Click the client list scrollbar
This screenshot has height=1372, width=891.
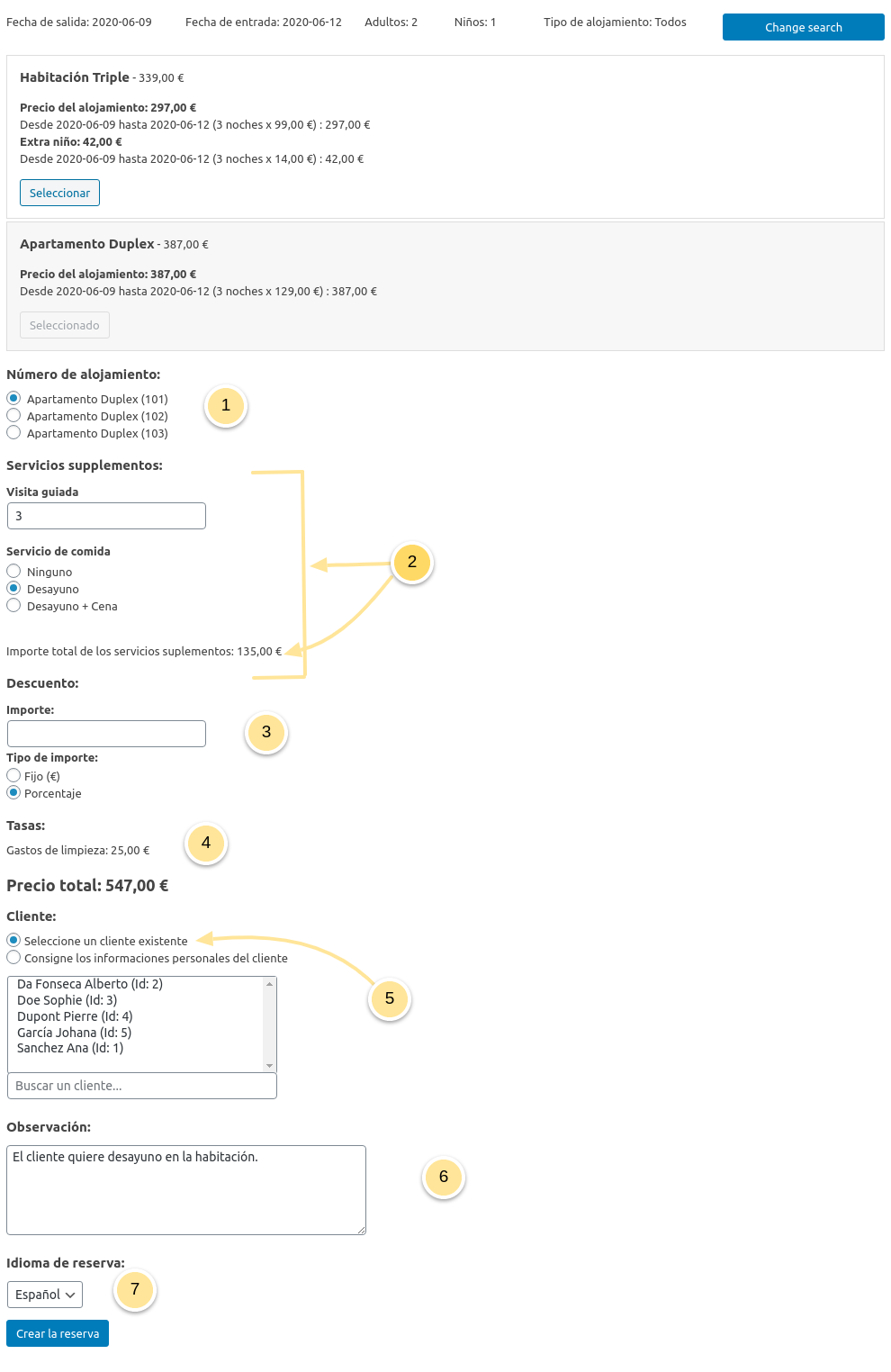(268, 1024)
